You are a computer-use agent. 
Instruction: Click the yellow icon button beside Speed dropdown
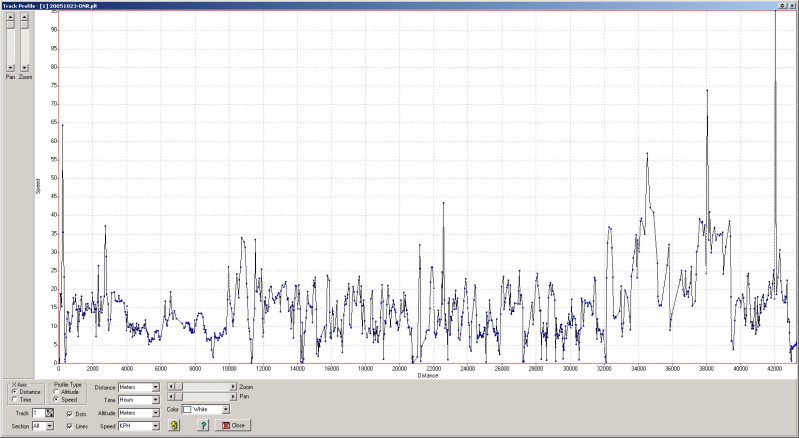174,425
